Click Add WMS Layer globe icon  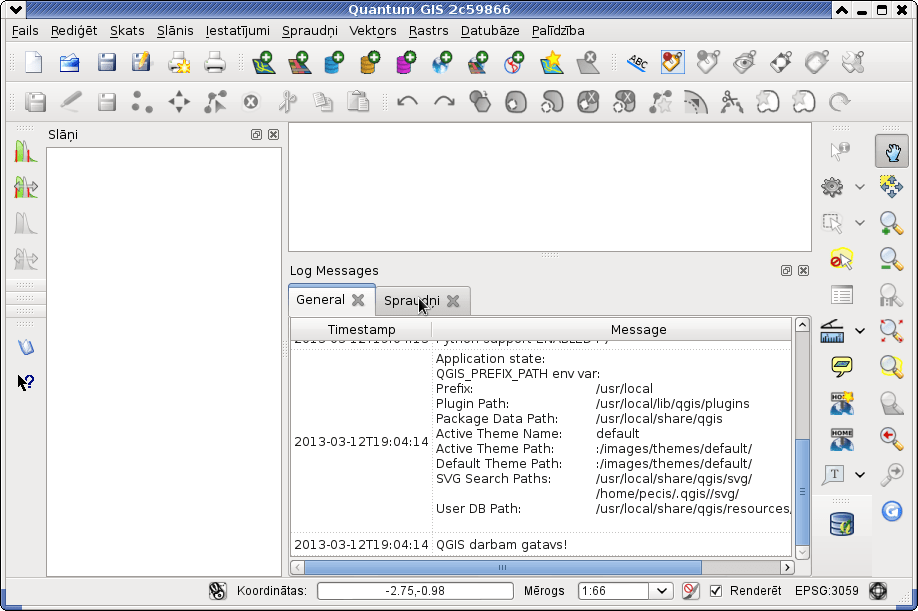(442, 62)
